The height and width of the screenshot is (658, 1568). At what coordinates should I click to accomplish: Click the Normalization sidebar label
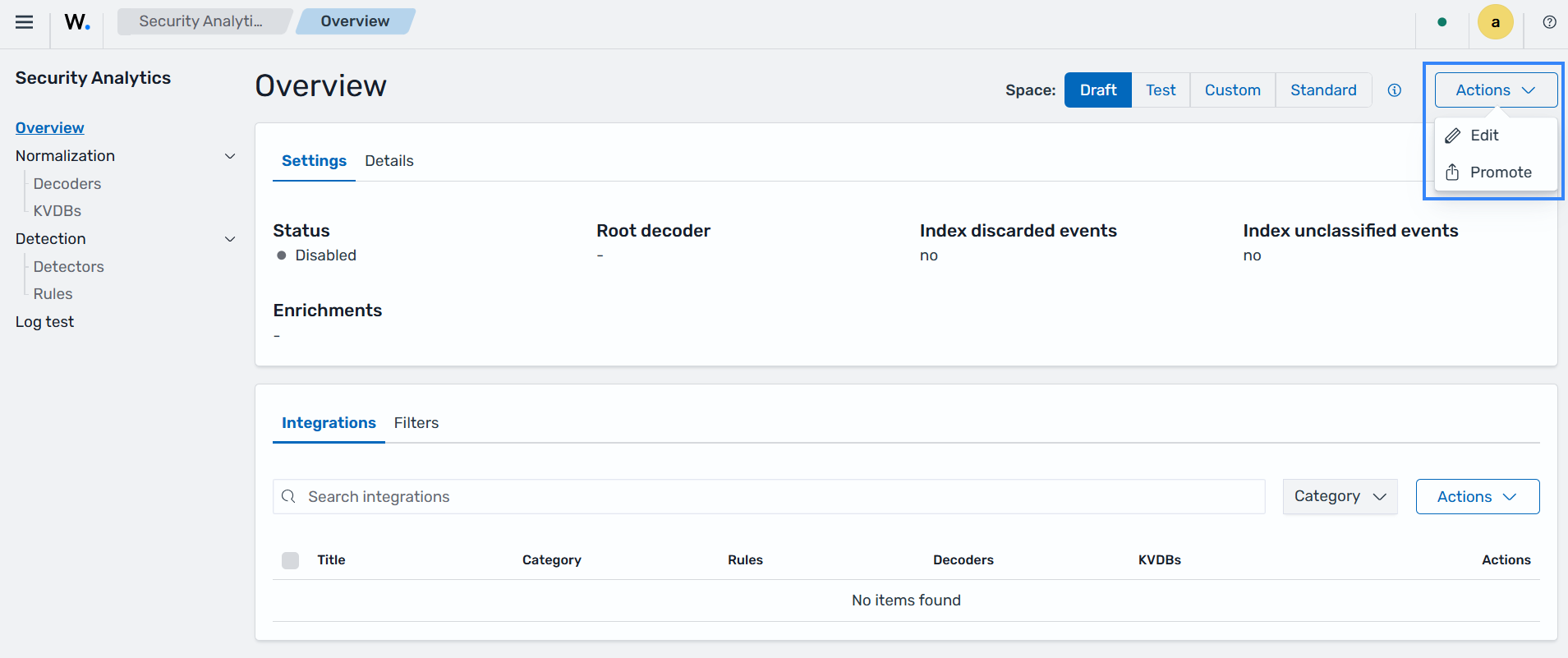(66, 156)
